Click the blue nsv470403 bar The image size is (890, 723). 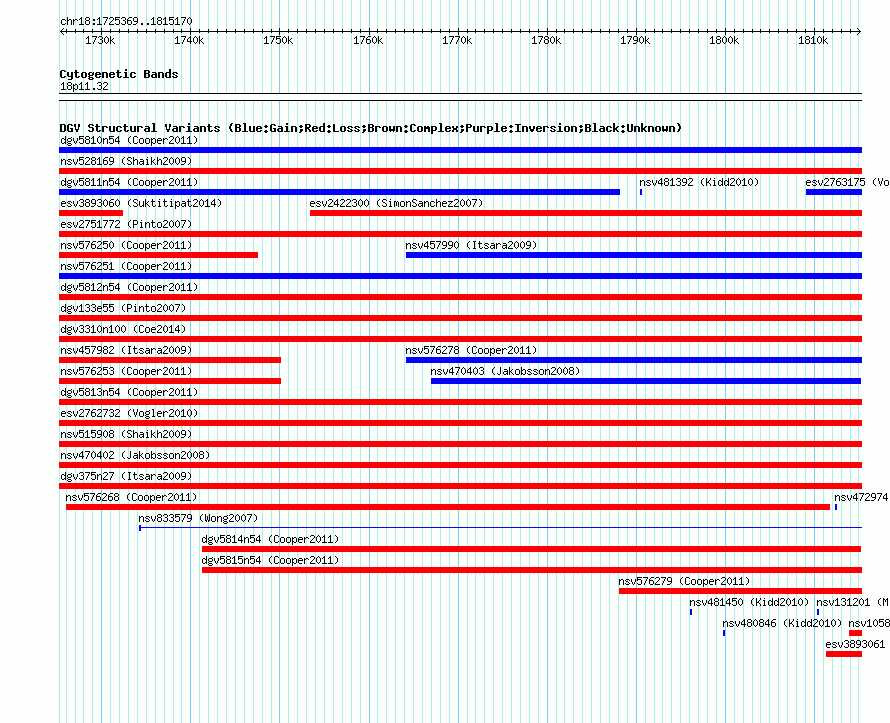646,381
